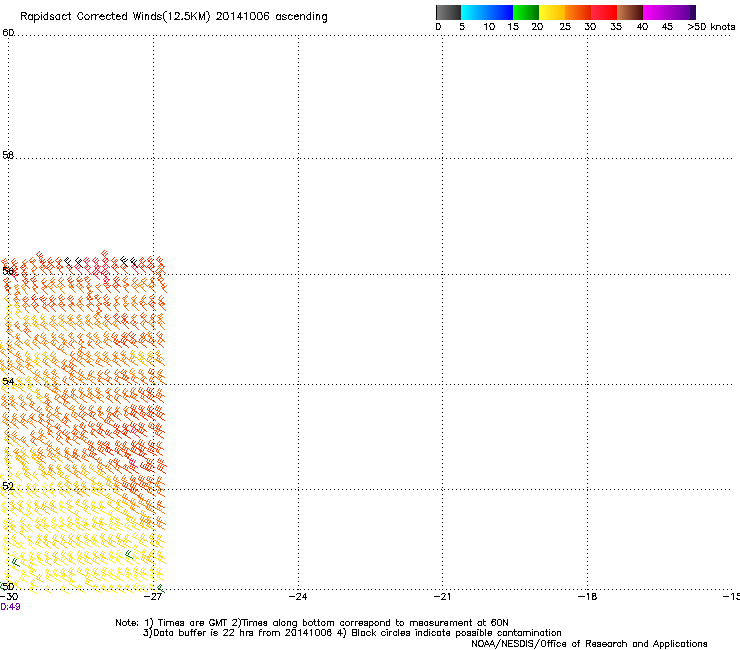Click the brown 35-40 knots color segment
The width and height of the screenshot is (740, 650).
[630, 12]
